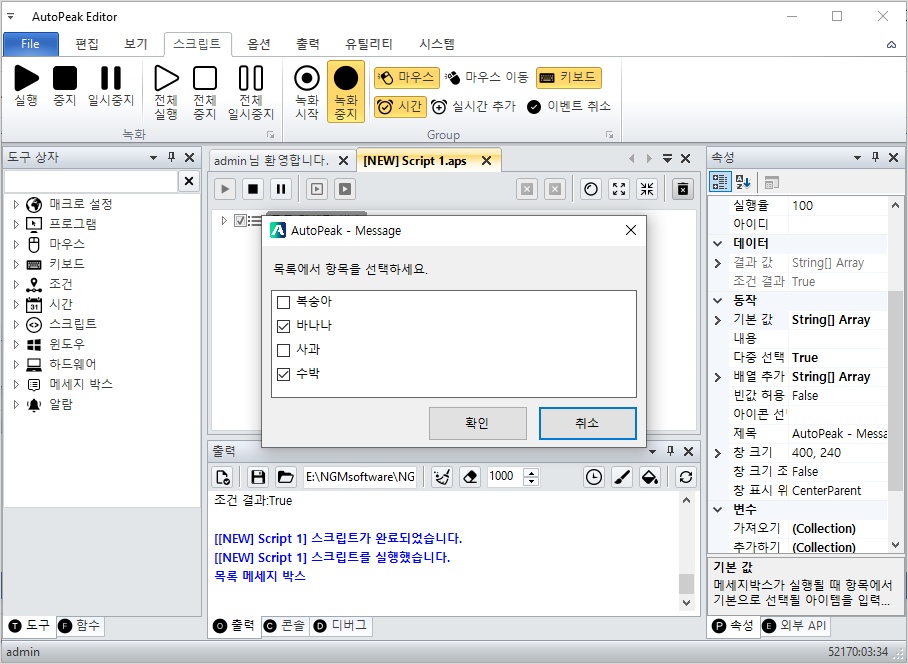Run the script with 실행 button

pyautogui.click(x=26, y=85)
